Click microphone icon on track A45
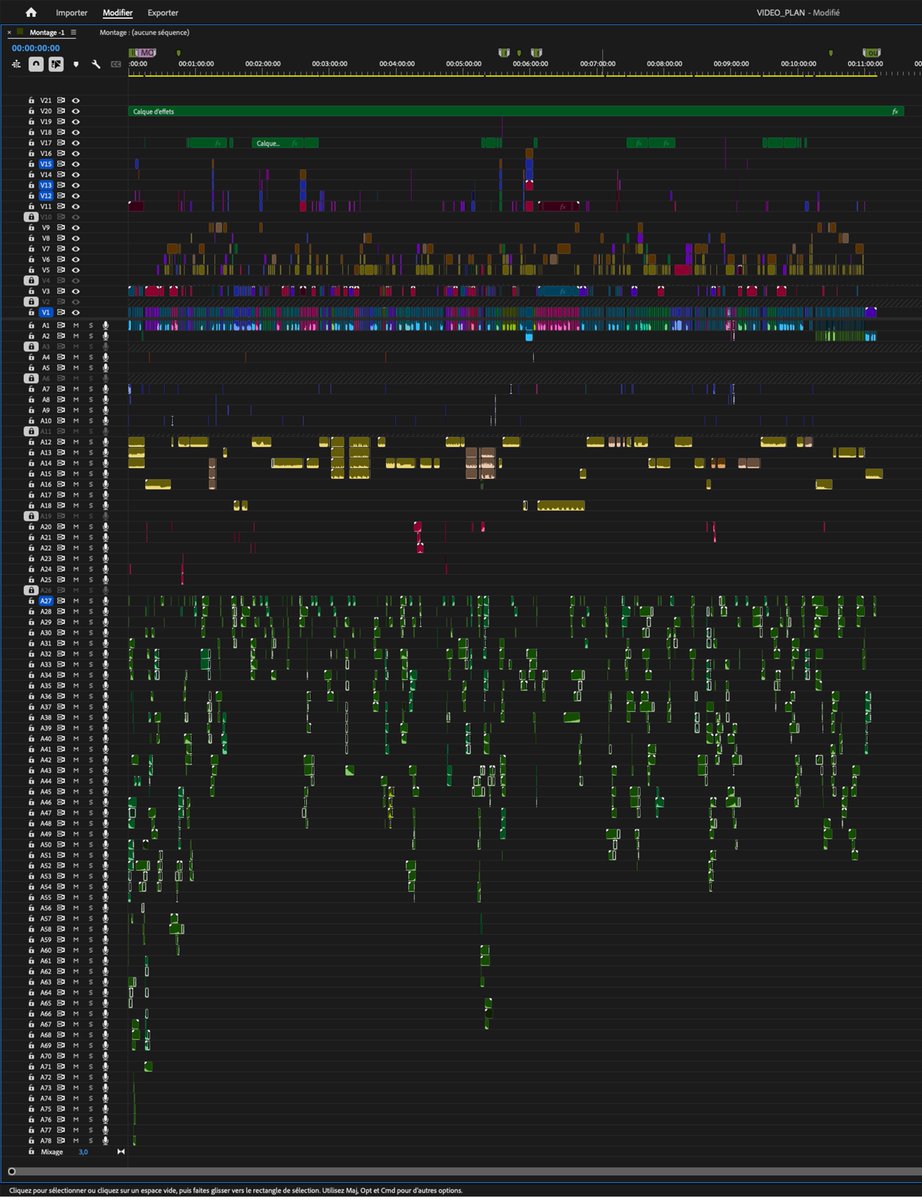Screen dimensions: 922x1200 click(x=105, y=791)
